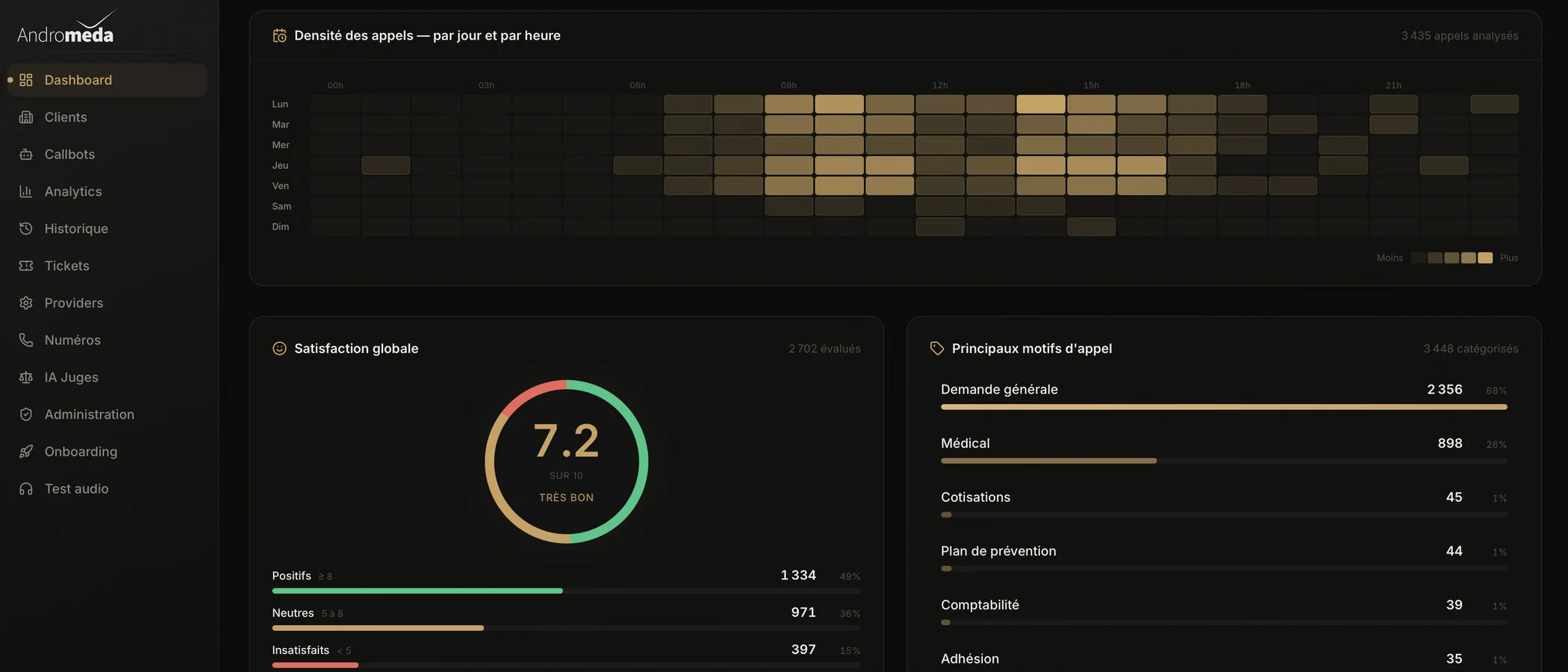Viewport: 1568px width, 672px height.
Task: Click the Providers gear icon
Action: click(26, 303)
